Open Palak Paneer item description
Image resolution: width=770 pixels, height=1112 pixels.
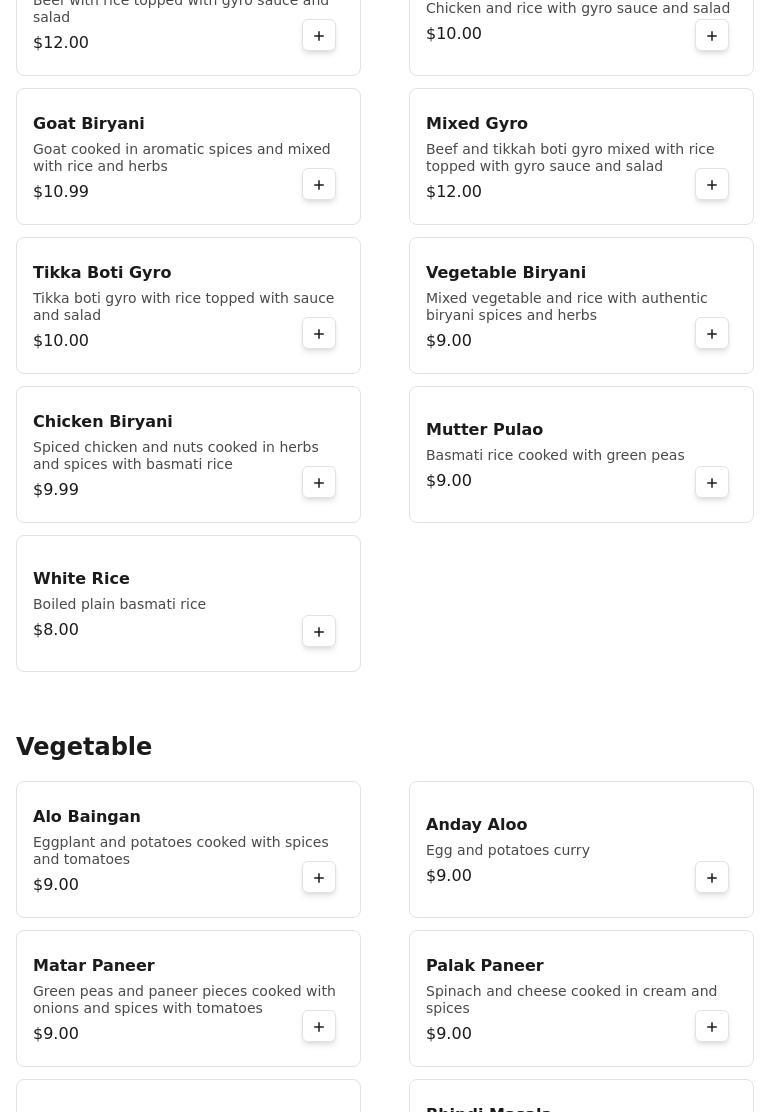[571, 1000]
